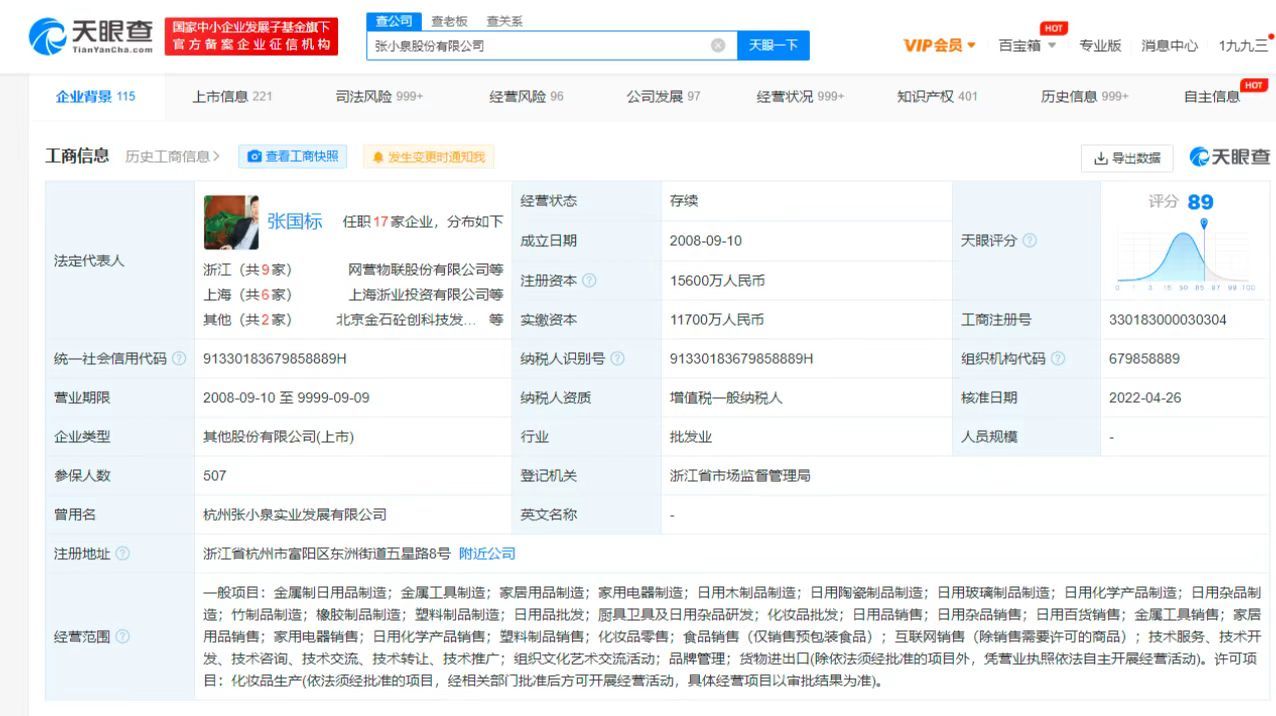The image size is (1276, 716).
Task: Expand the 历史工商信息 link
Action: (173, 157)
